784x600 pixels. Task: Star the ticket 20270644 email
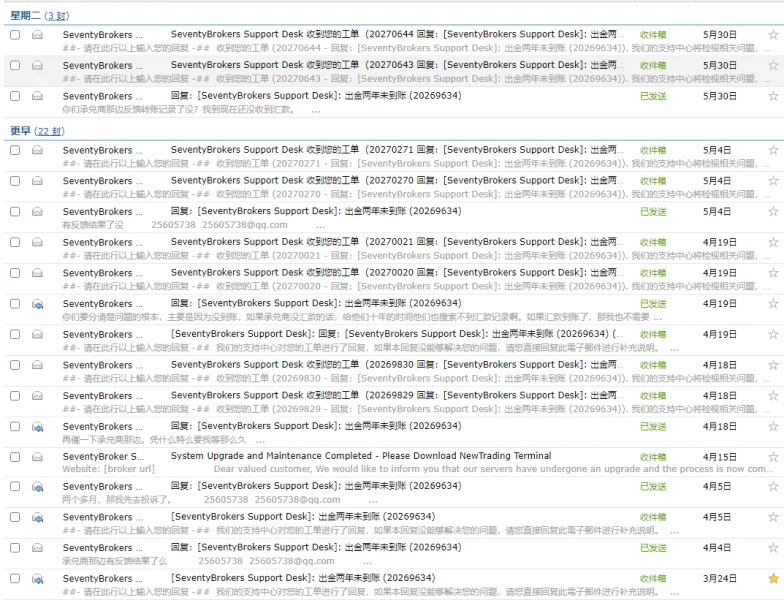click(773, 34)
